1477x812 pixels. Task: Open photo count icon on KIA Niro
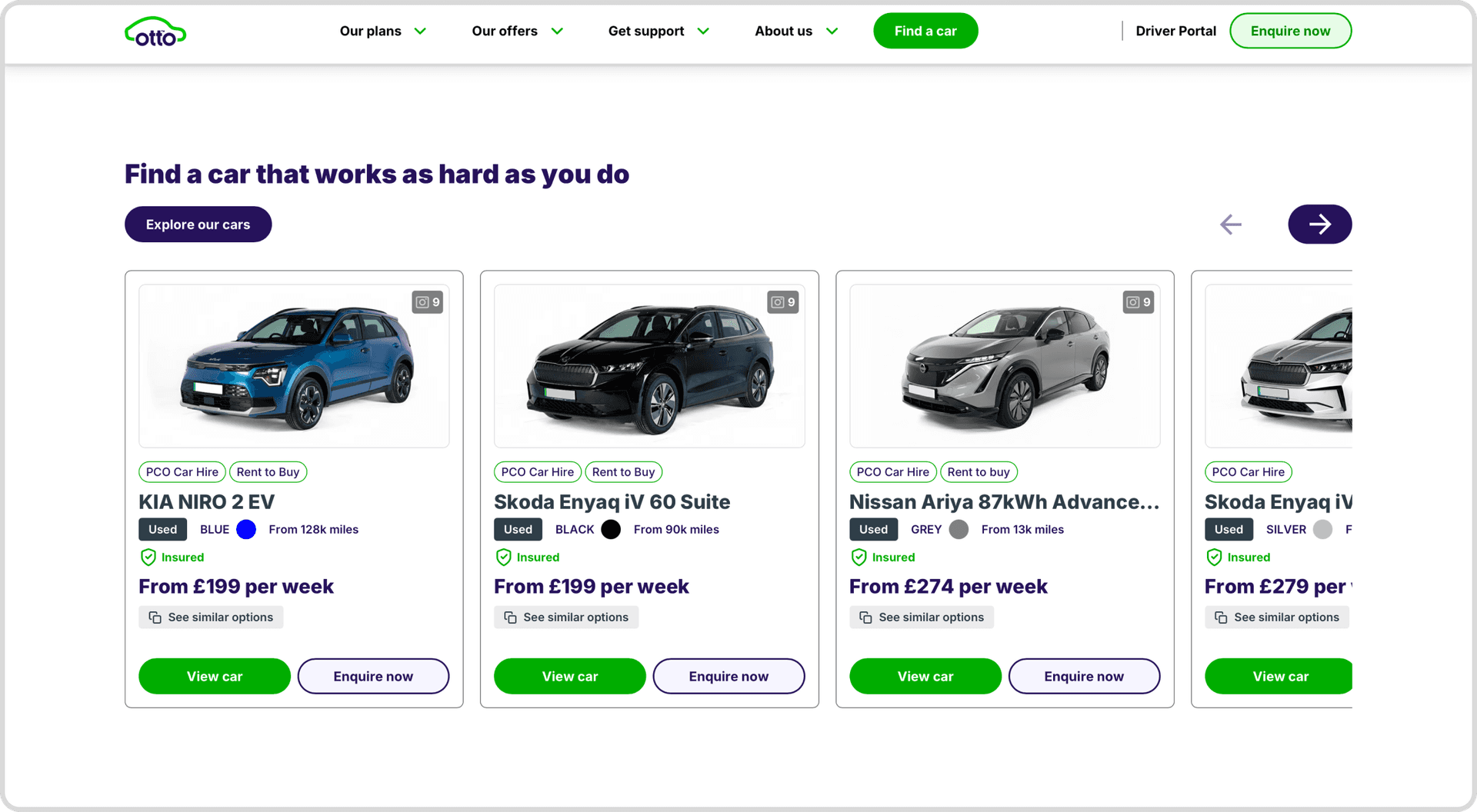[x=428, y=302]
